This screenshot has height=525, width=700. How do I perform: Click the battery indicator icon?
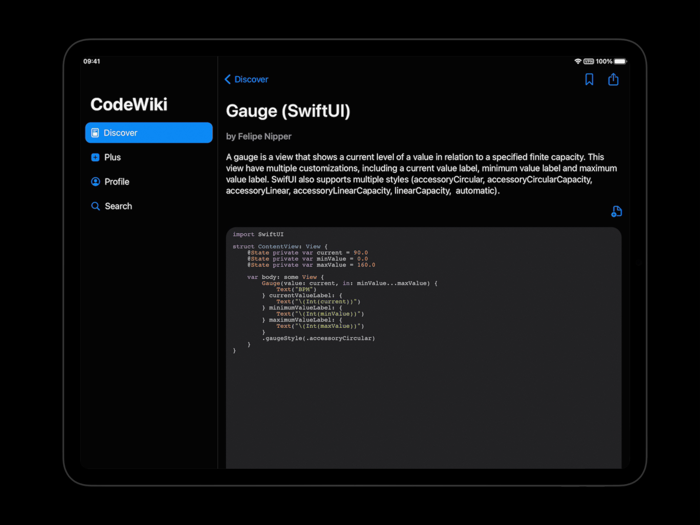click(621, 61)
